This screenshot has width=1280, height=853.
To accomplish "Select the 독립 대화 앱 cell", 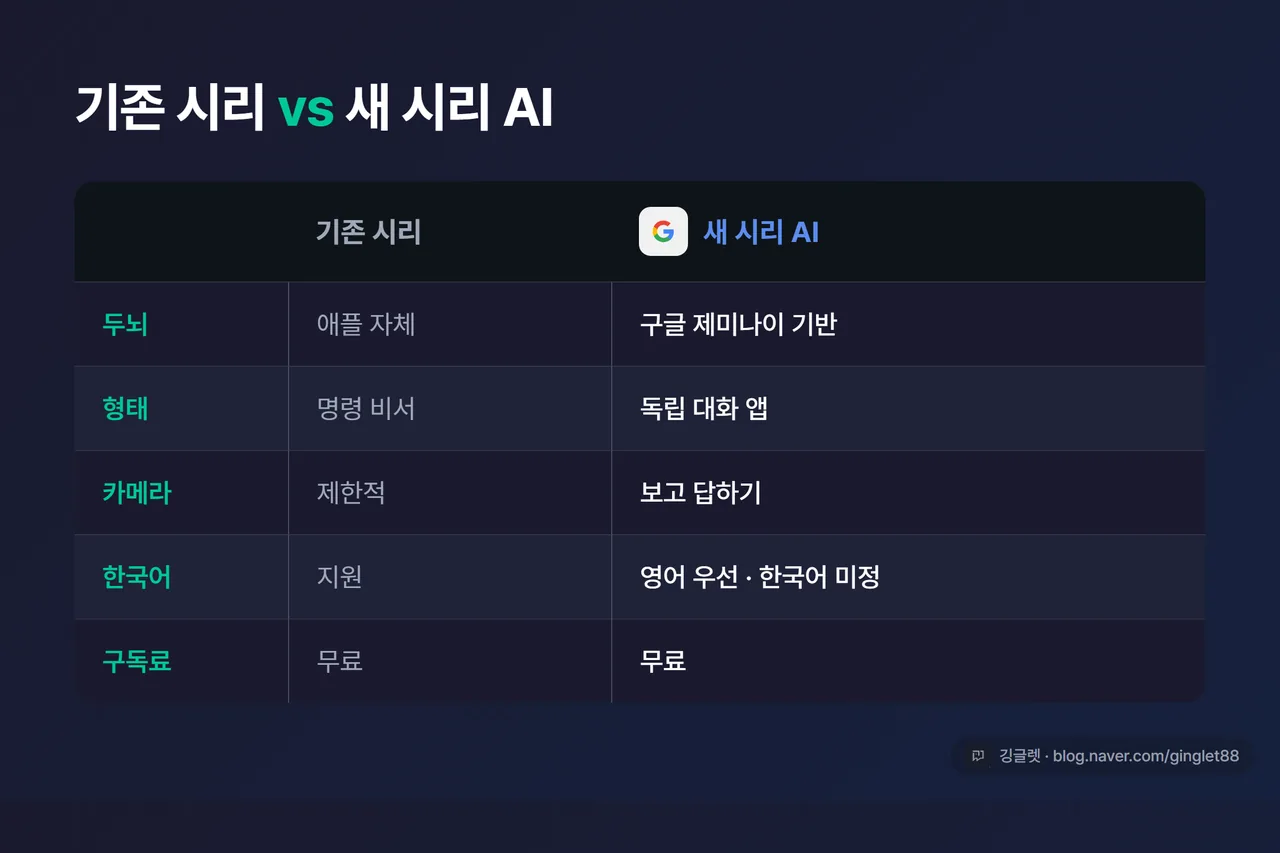I will [x=704, y=408].
